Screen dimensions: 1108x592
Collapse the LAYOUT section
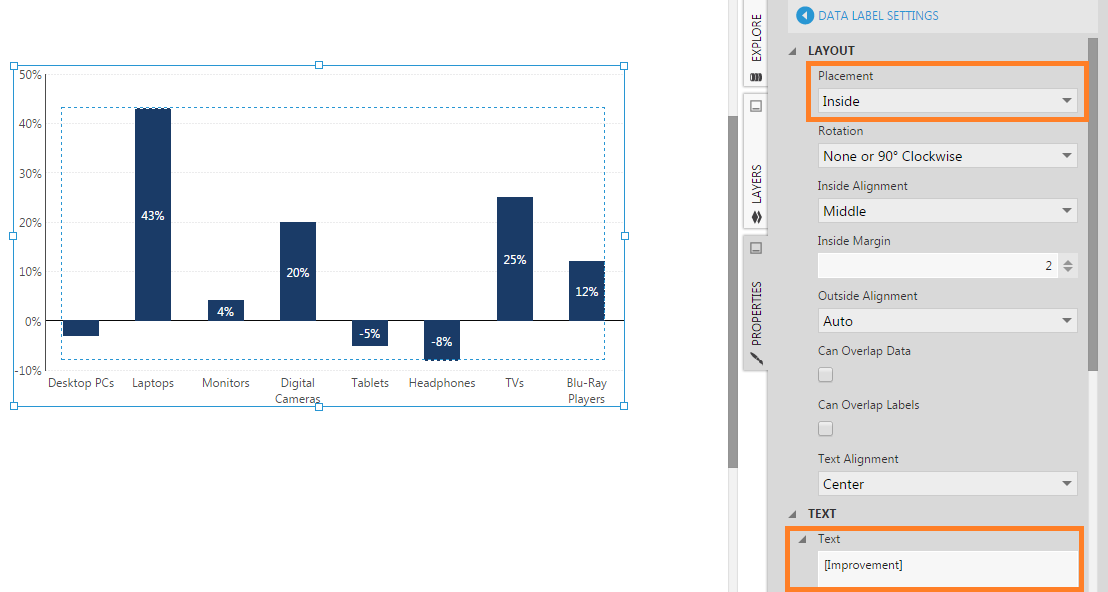tap(794, 51)
